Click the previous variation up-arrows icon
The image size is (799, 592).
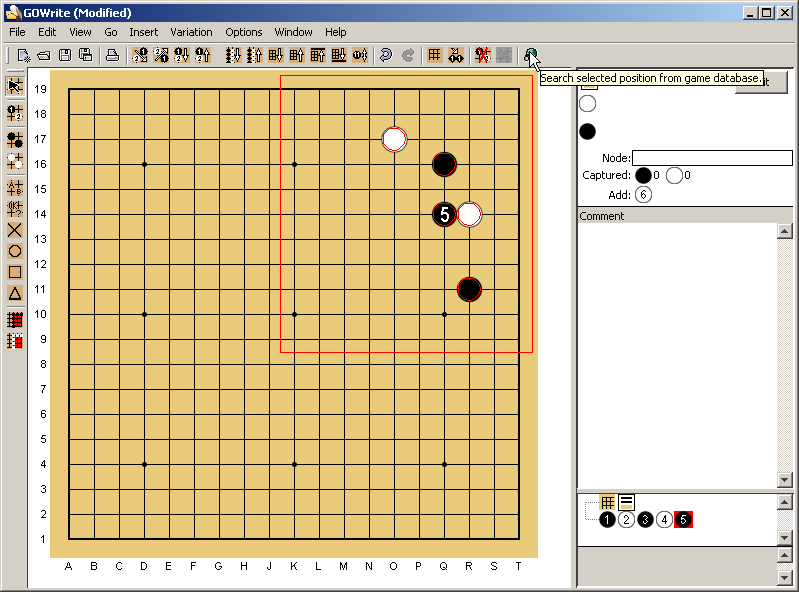254,55
